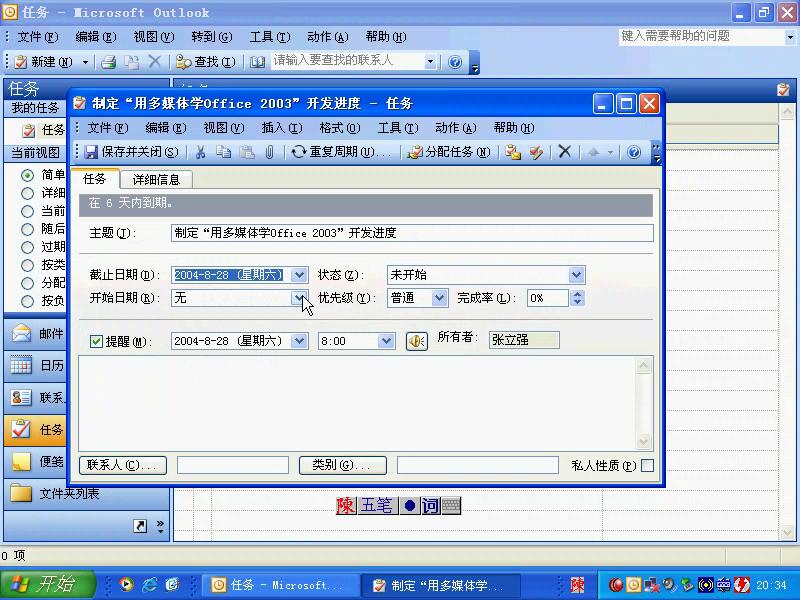Open the Start Date (开始日期) dropdown arrow
This screenshot has height=600, width=800.
point(299,297)
